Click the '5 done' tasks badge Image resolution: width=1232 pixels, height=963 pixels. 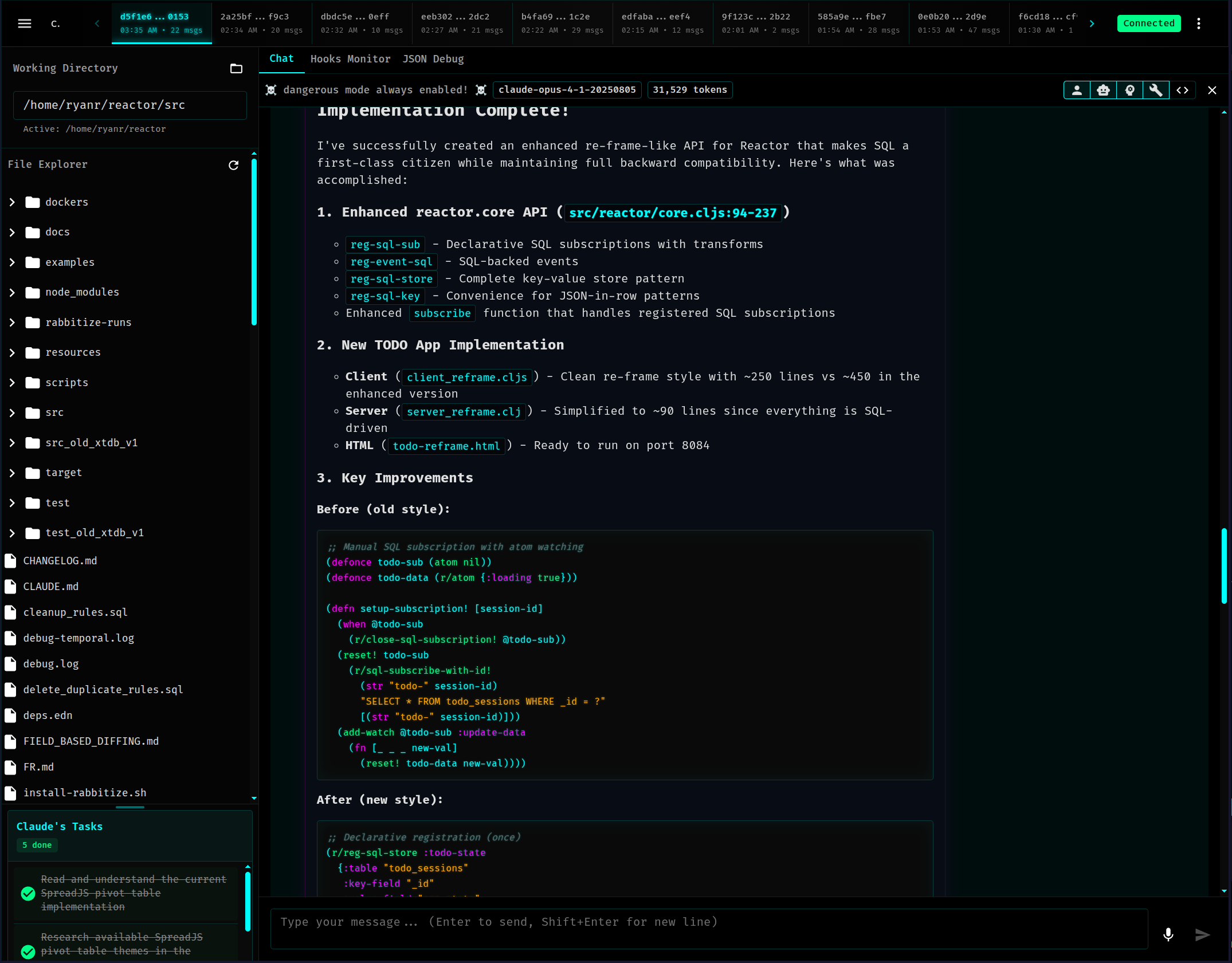pyautogui.click(x=37, y=845)
